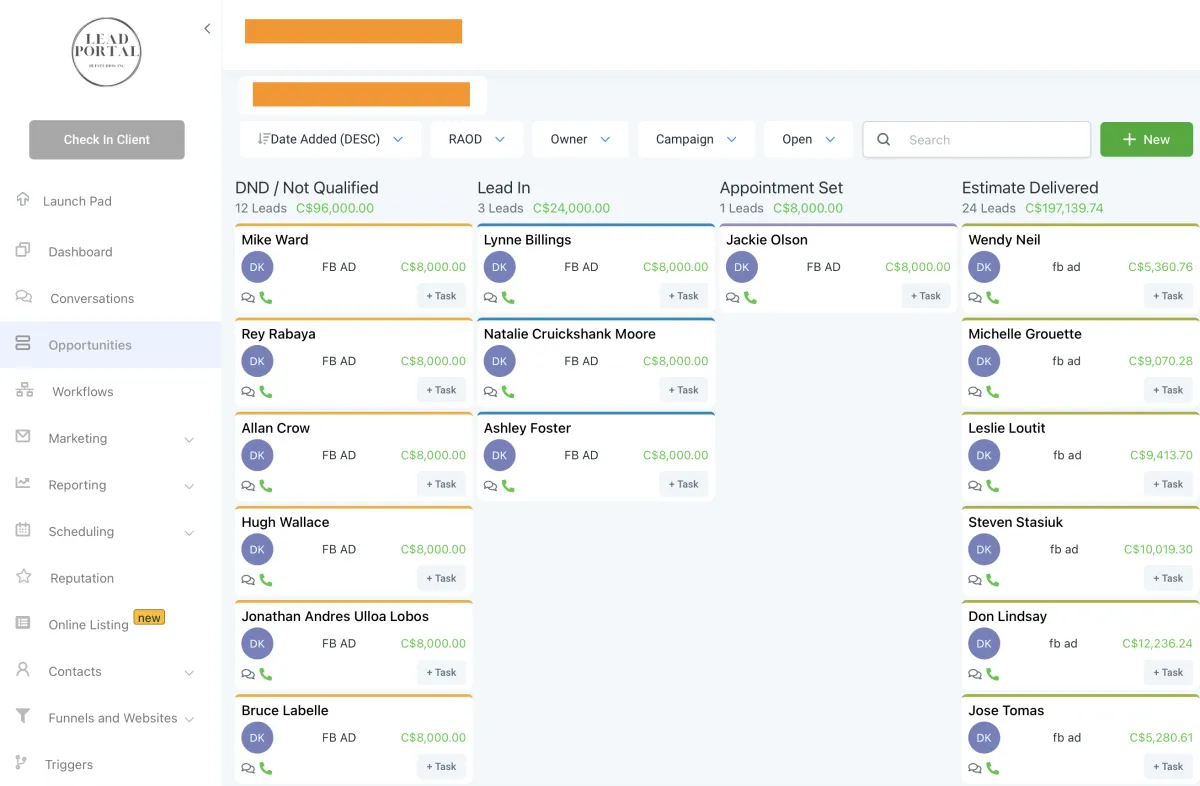1200x786 pixels.
Task: Add a task to Lynne Billings' card
Action: (x=683, y=296)
